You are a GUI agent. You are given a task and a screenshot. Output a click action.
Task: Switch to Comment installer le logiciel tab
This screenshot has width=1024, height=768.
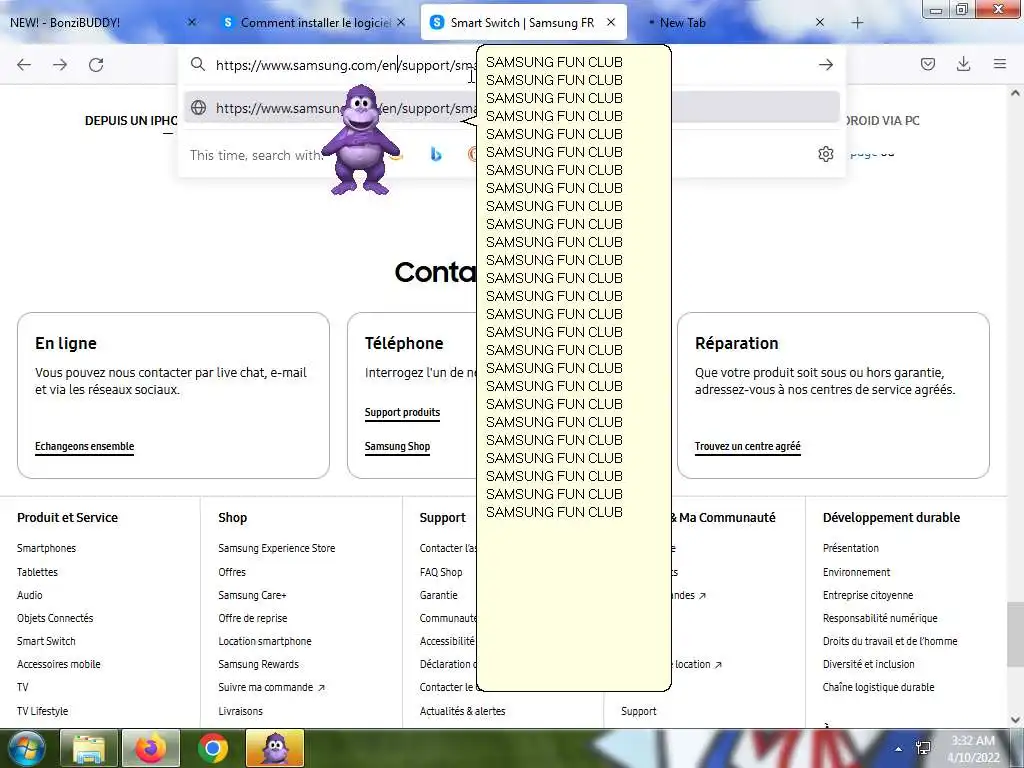315,22
